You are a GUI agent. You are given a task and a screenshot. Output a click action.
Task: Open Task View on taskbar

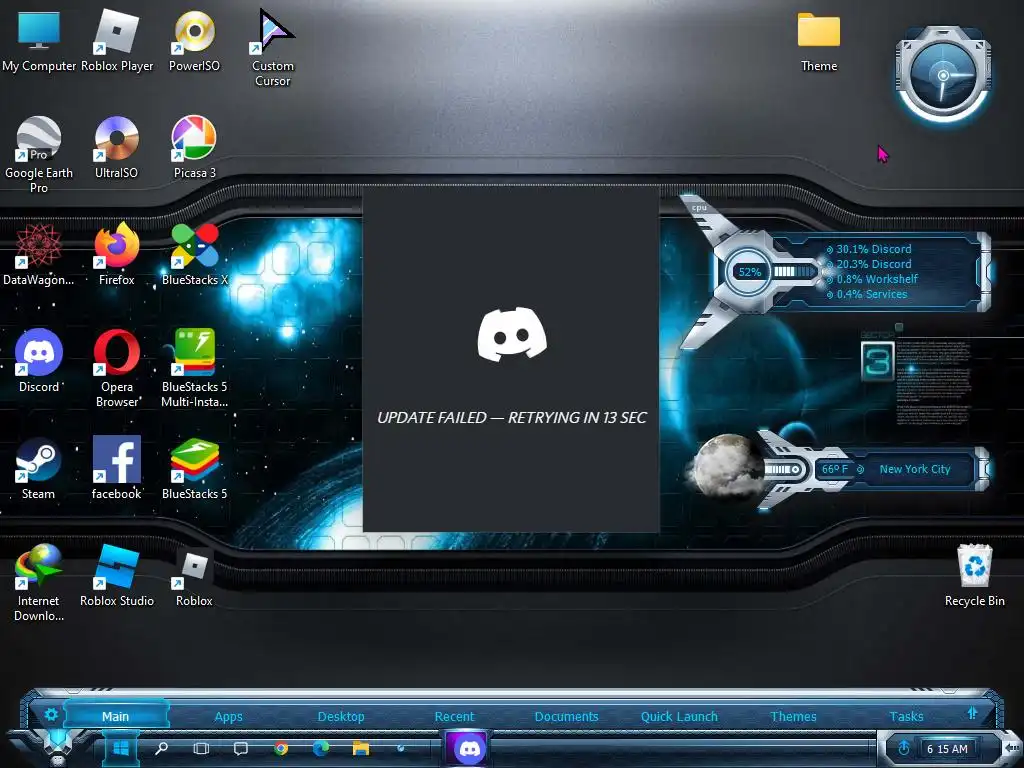coord(201,748)
